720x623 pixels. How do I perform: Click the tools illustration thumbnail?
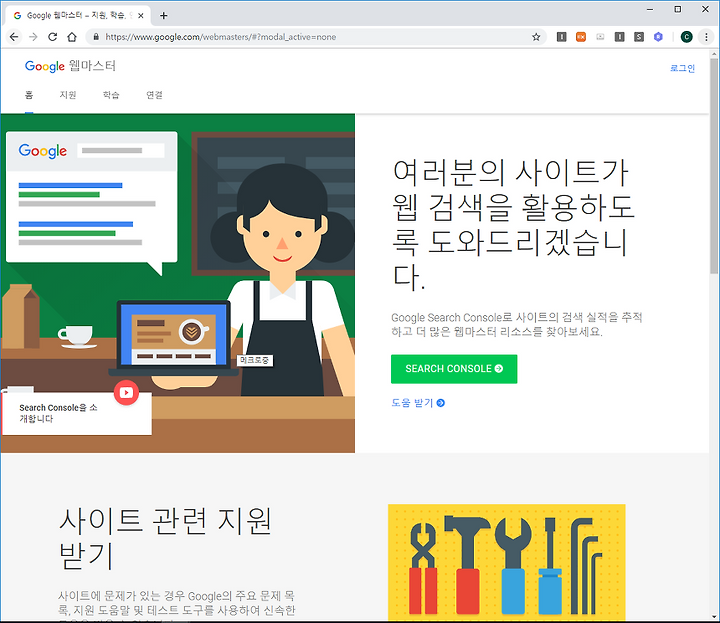click(506, 562)
